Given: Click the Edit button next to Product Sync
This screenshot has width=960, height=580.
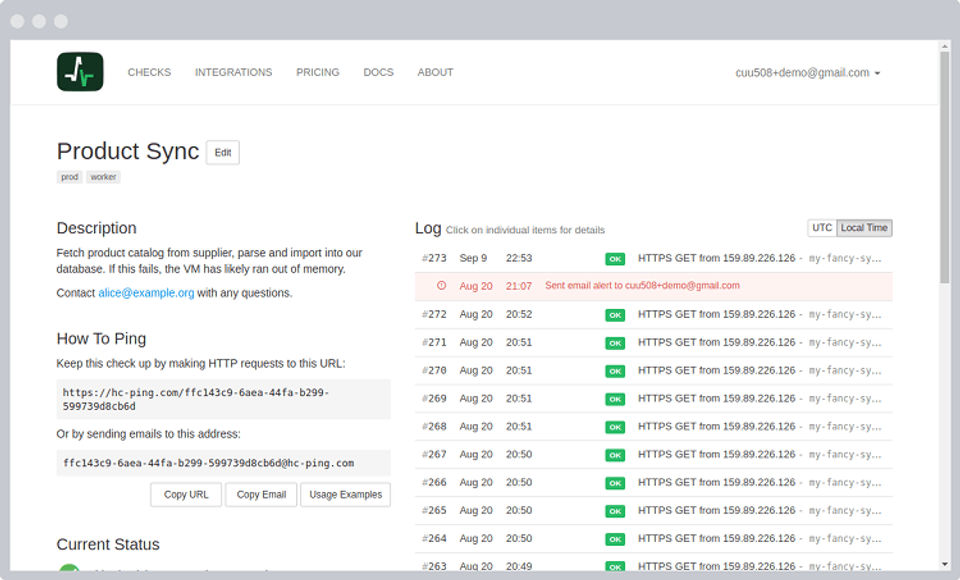Looking at the screenshot, I should (223, 153).
